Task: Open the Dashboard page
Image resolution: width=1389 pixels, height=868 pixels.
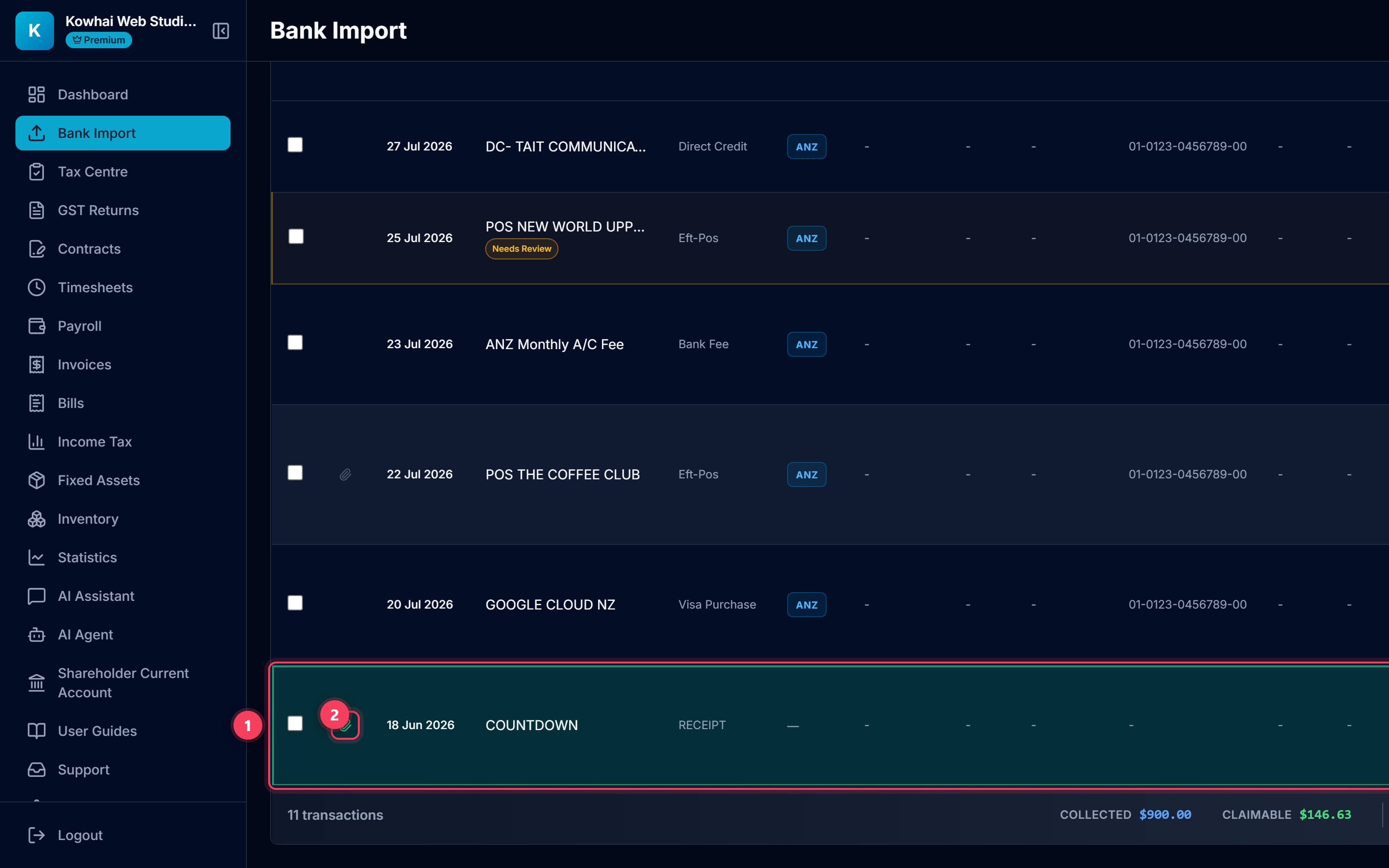Action: click(x=123, y=94)
